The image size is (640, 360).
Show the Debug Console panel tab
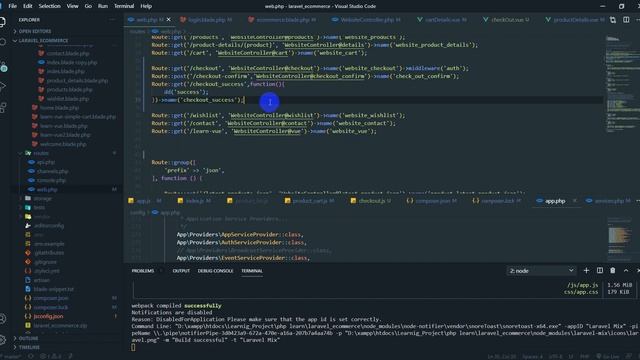(x=215, y=271)
